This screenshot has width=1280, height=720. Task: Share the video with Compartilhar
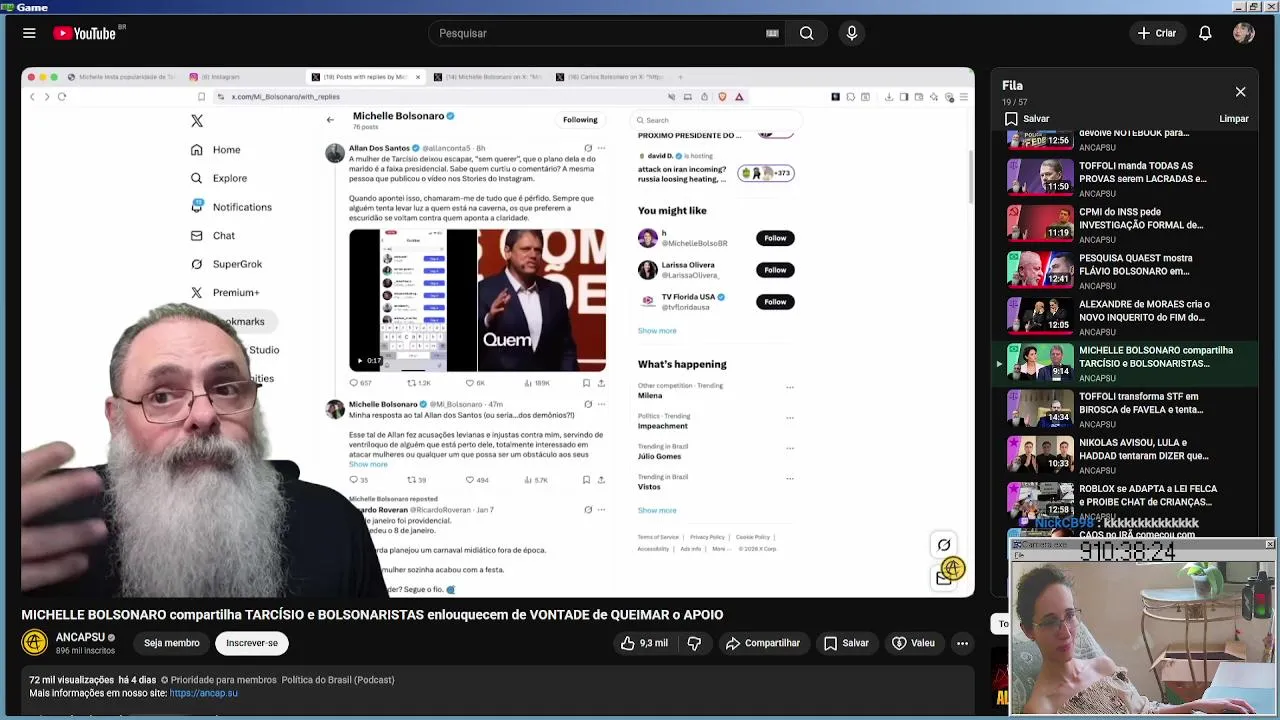(763, 643)
